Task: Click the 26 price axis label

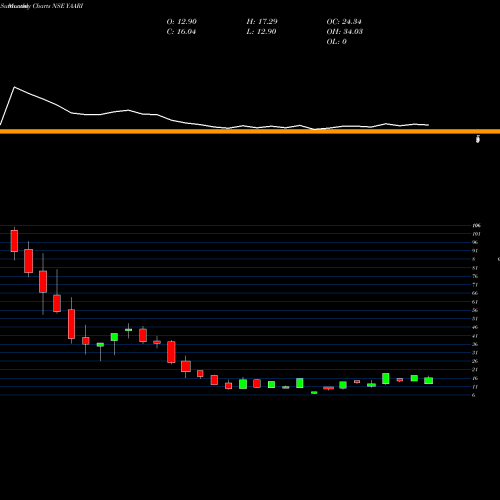Action: click(475, 361)
